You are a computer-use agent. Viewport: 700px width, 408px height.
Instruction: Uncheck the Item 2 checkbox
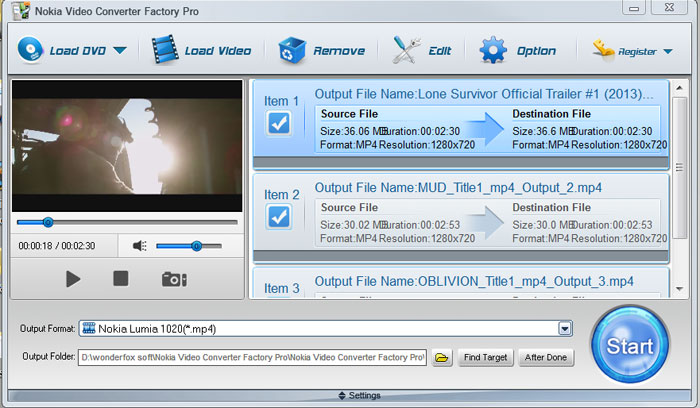(x=279, y=217)
